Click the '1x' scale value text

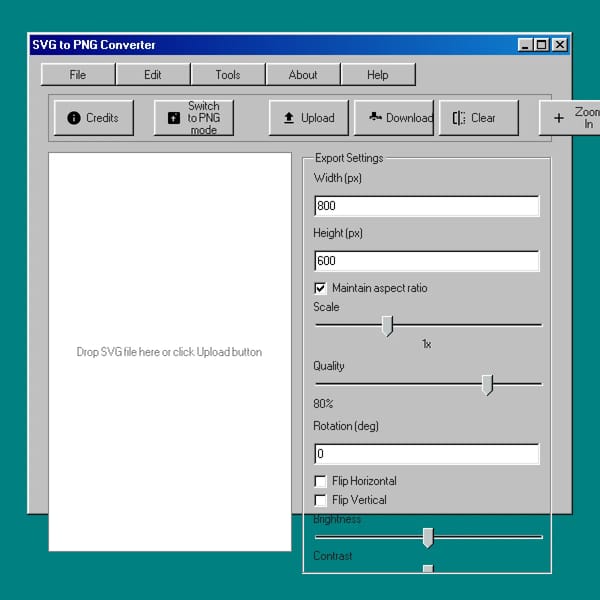tap(427, 344)
